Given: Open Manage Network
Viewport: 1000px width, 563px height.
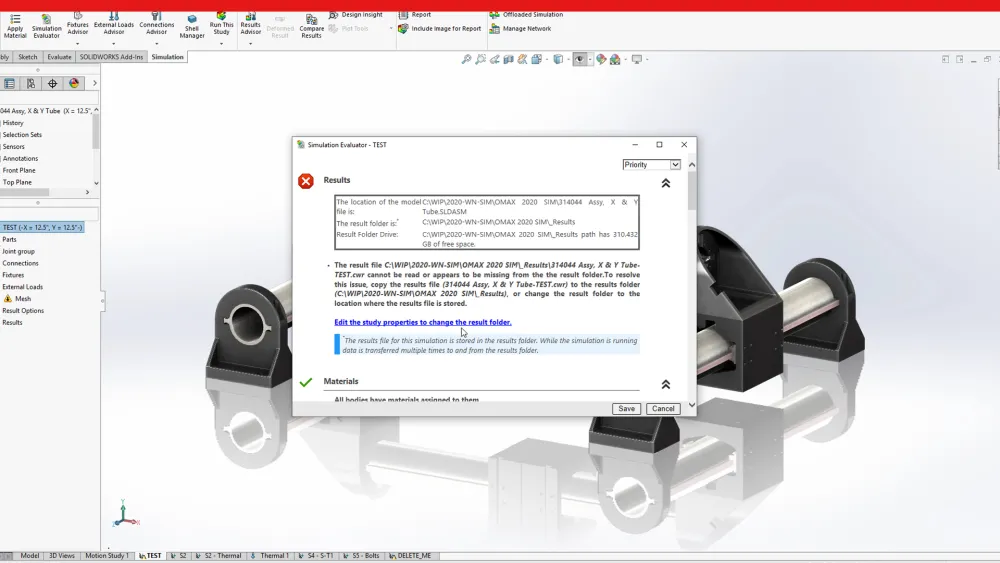Looking at the screenshot, I should click(x=520, y=29).
